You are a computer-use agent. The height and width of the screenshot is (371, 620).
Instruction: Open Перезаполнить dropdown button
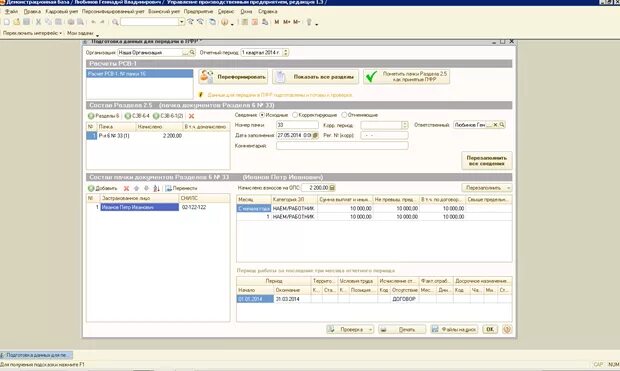(x=486, y=187)
